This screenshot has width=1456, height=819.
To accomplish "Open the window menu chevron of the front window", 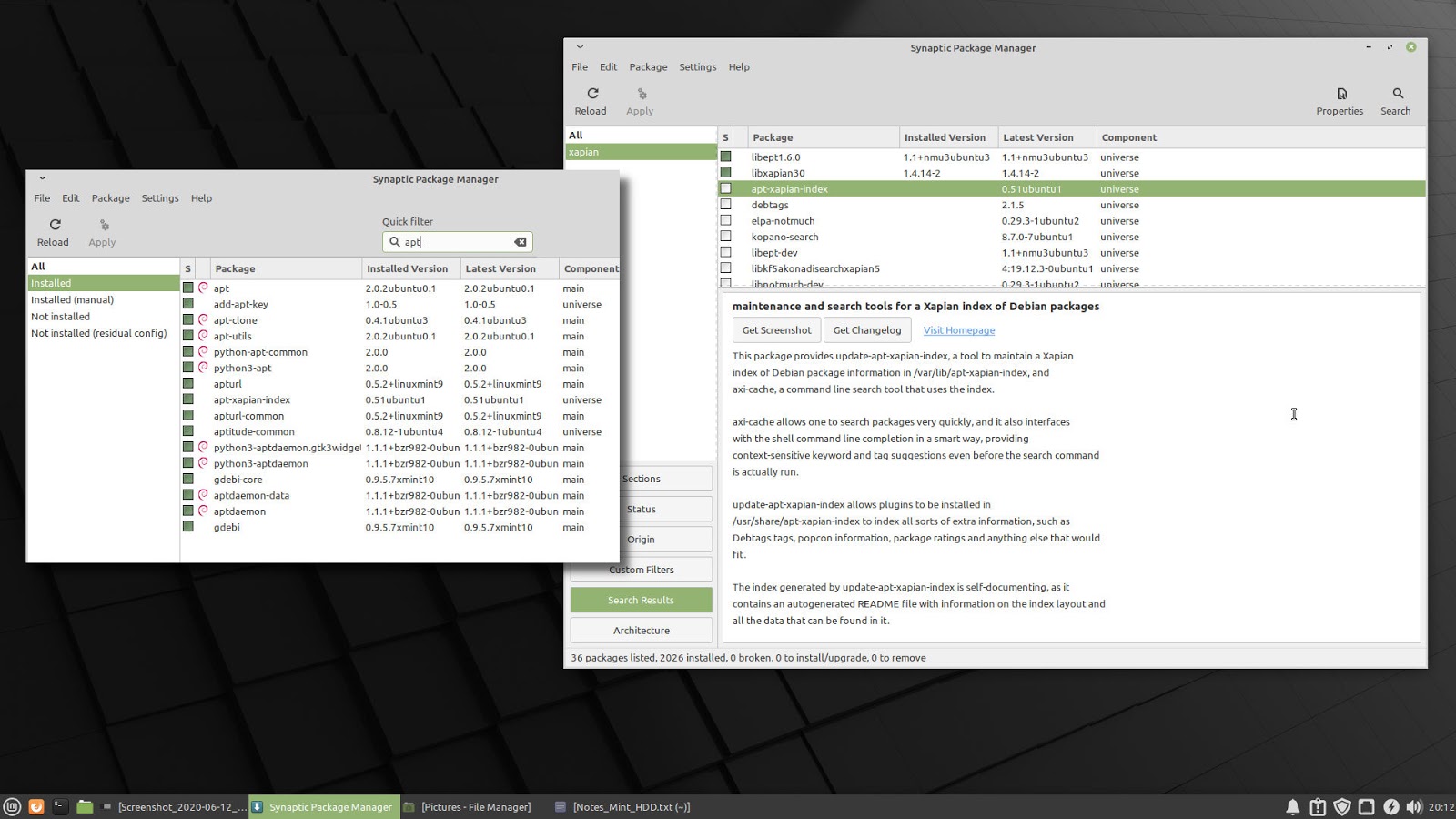I will 41,178.
